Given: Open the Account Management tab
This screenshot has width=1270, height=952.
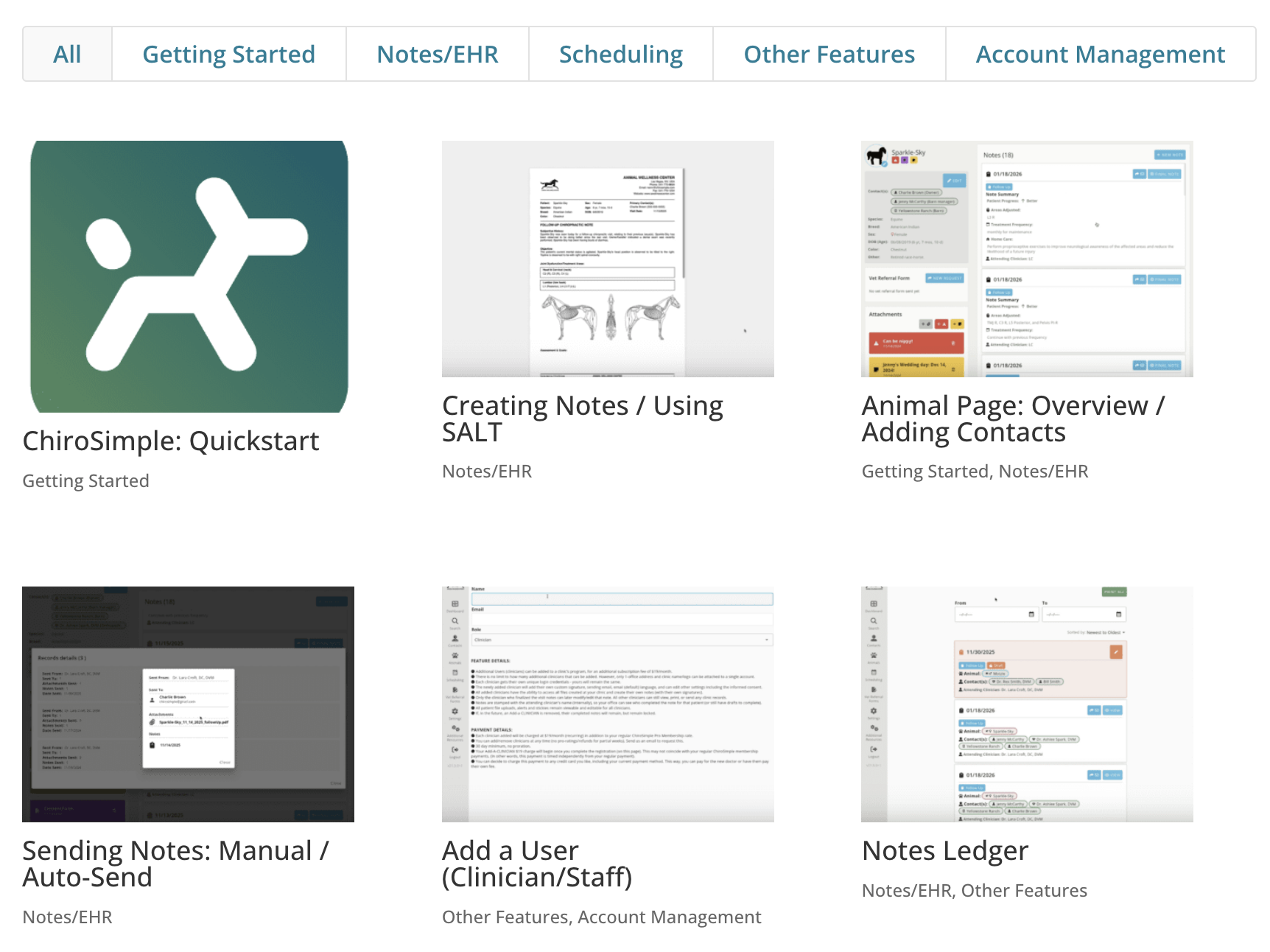Looking at the screenshot, I should [1100, 55].
